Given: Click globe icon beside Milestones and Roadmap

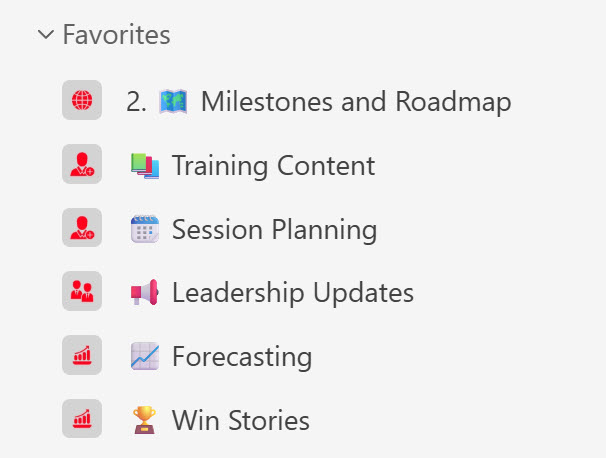Looking at the screenshot, I should point(82,101).
